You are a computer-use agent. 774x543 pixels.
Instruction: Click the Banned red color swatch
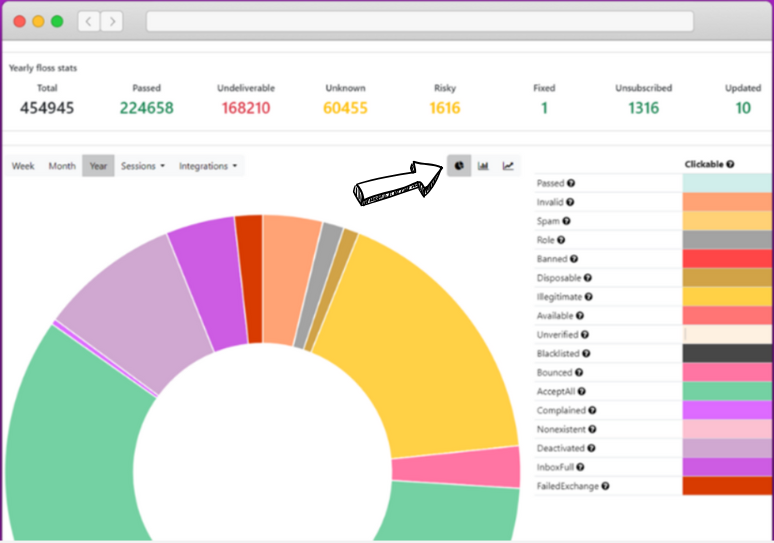click(x=728, y=259)
